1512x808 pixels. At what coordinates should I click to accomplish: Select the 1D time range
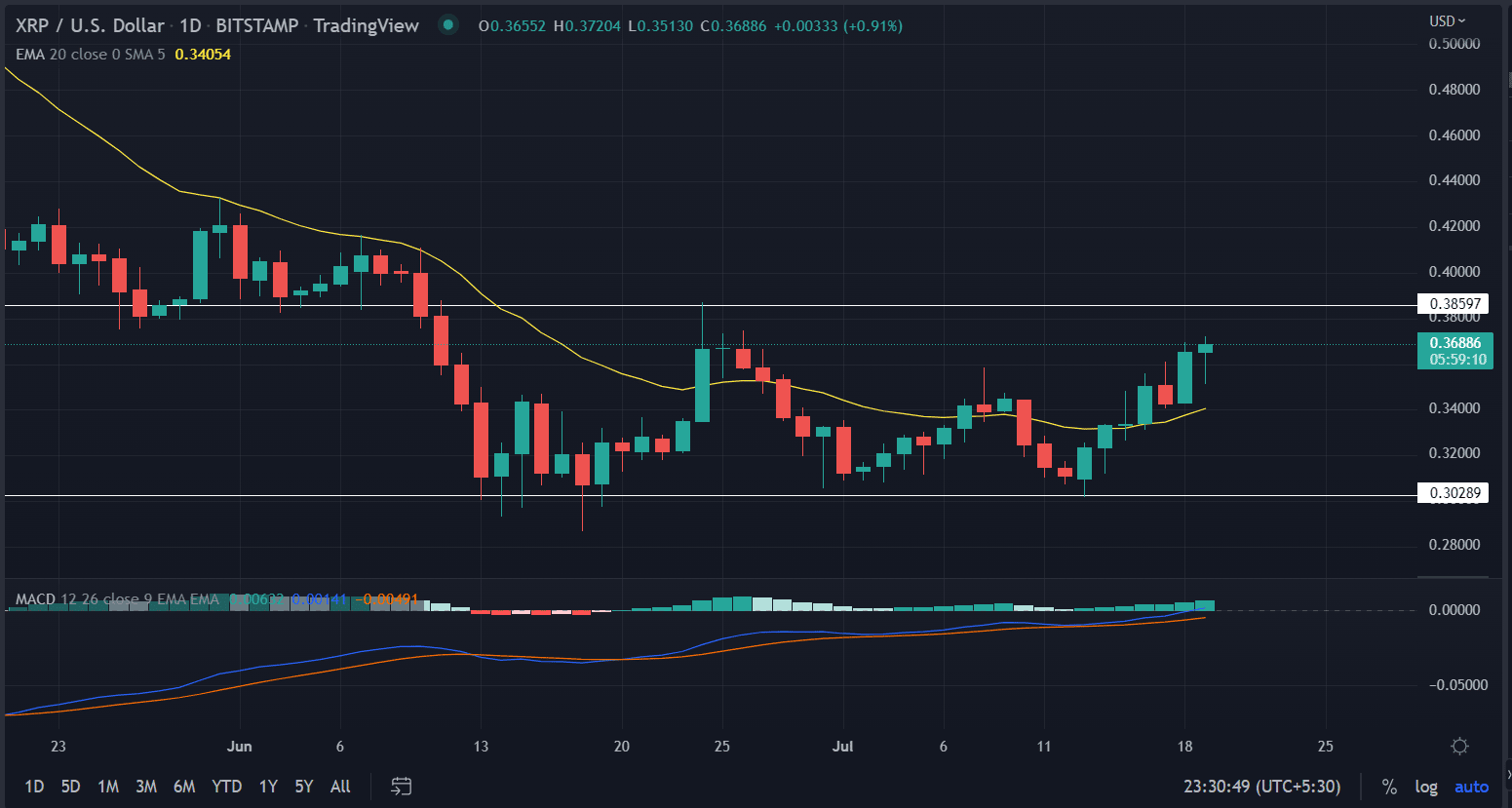tap(34, 787)
